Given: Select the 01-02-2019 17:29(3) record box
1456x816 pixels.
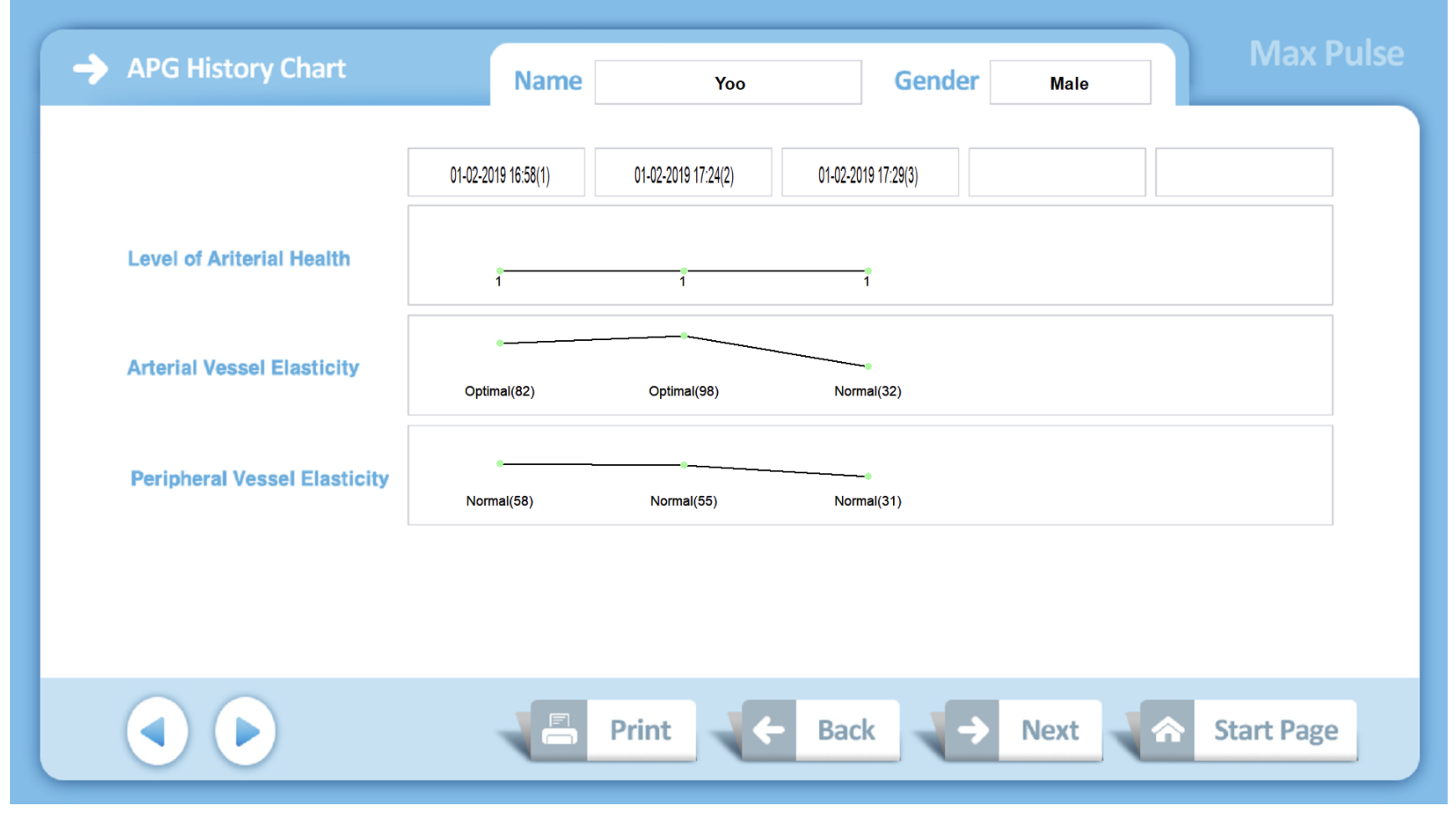Looking at the screenshot, I should 870,173.
